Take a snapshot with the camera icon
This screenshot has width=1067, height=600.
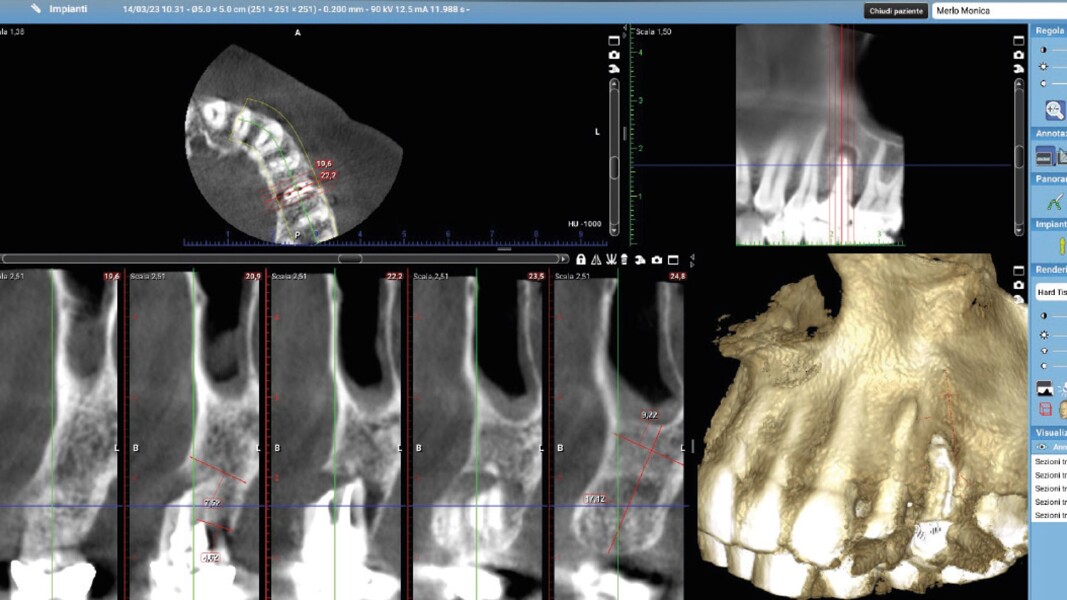point(657,260)
